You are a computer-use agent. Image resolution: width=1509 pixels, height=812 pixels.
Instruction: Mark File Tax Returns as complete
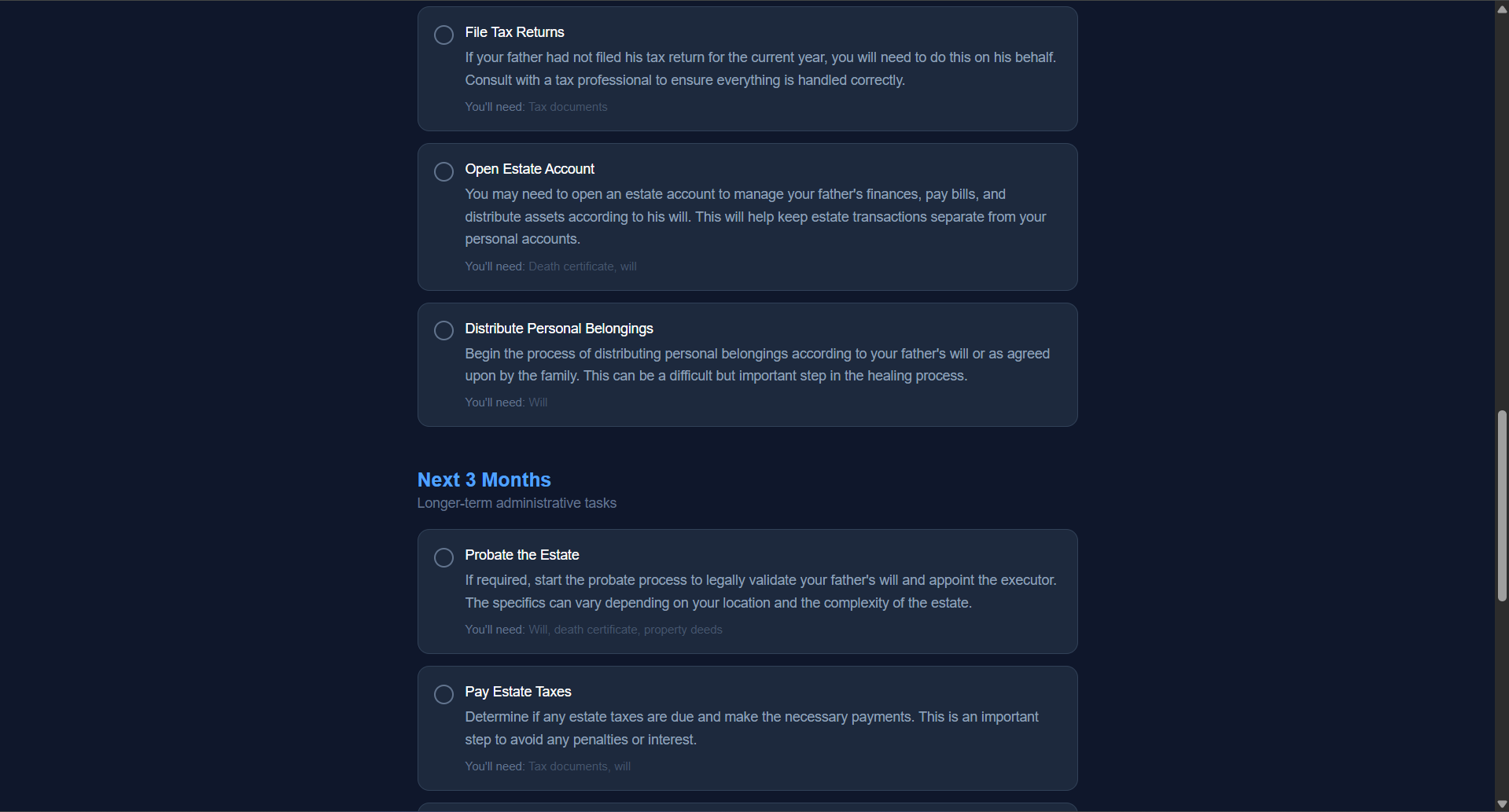443,35
